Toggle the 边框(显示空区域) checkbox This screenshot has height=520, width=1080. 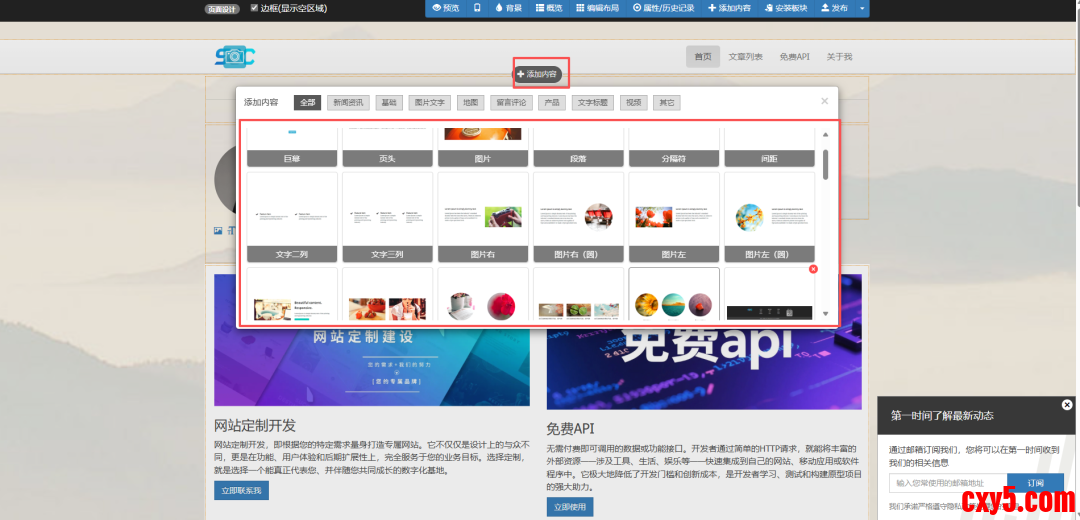point(254,8)
